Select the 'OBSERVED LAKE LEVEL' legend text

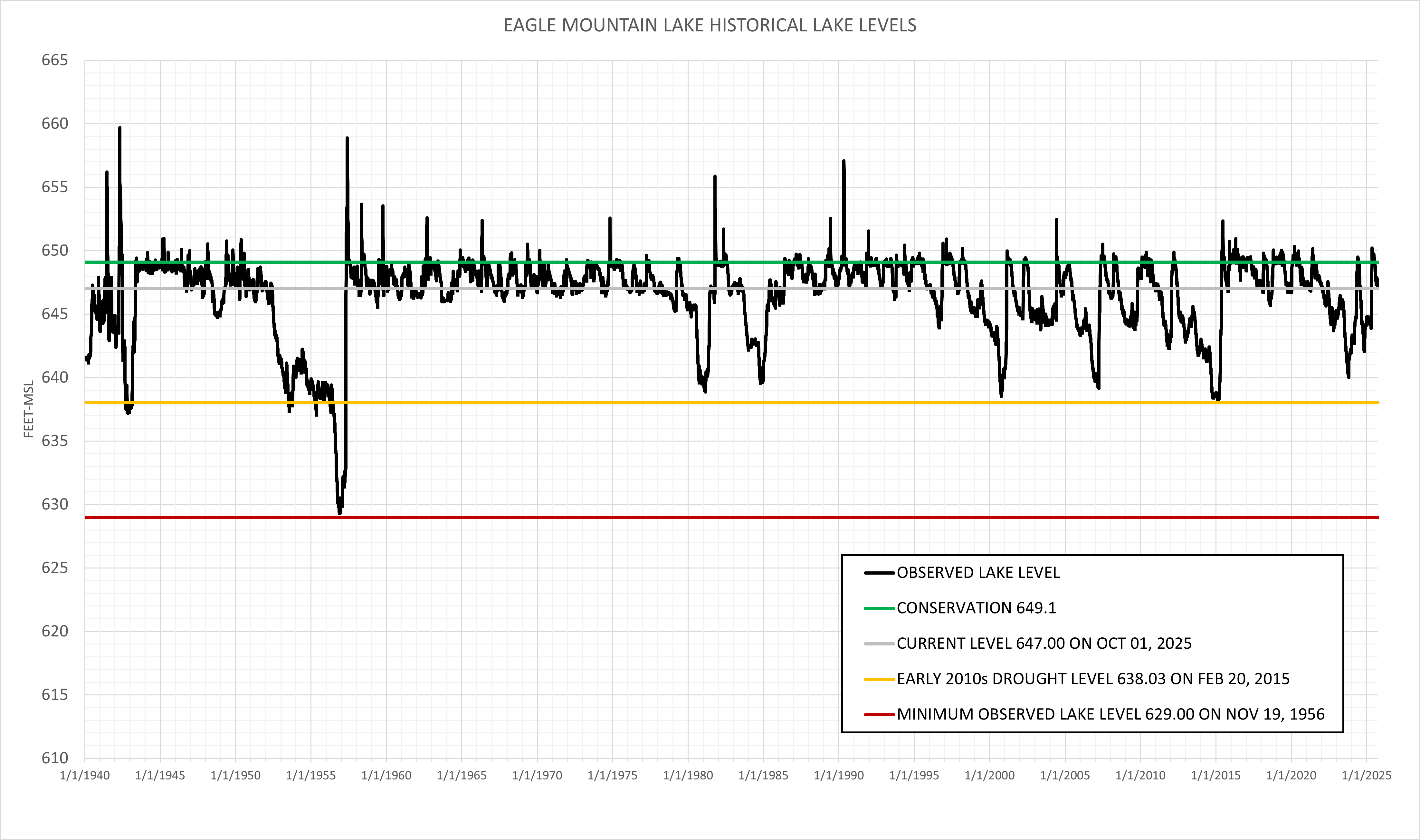tap(978, 573)
